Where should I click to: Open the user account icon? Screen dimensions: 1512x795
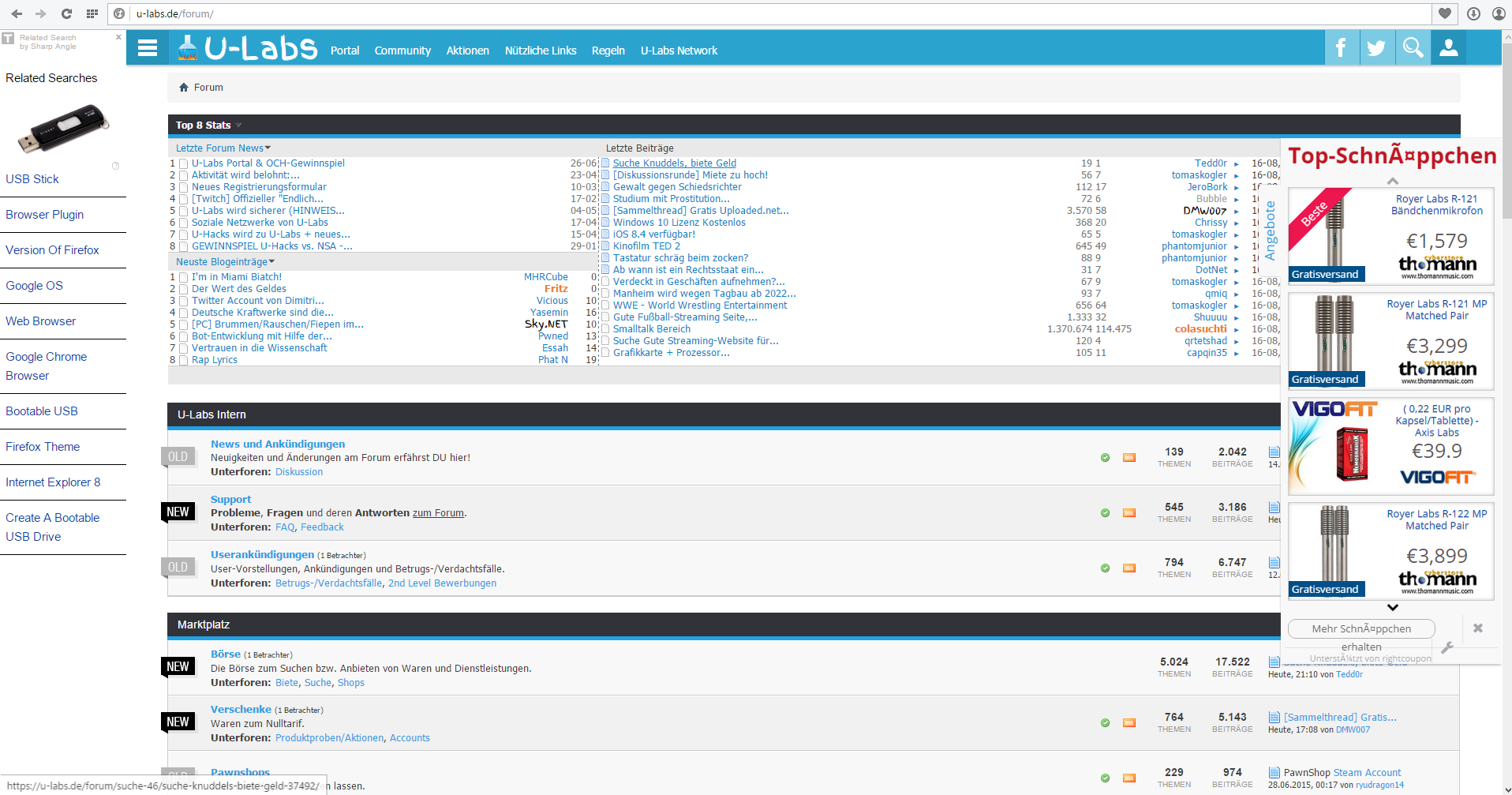point(1448,48)
